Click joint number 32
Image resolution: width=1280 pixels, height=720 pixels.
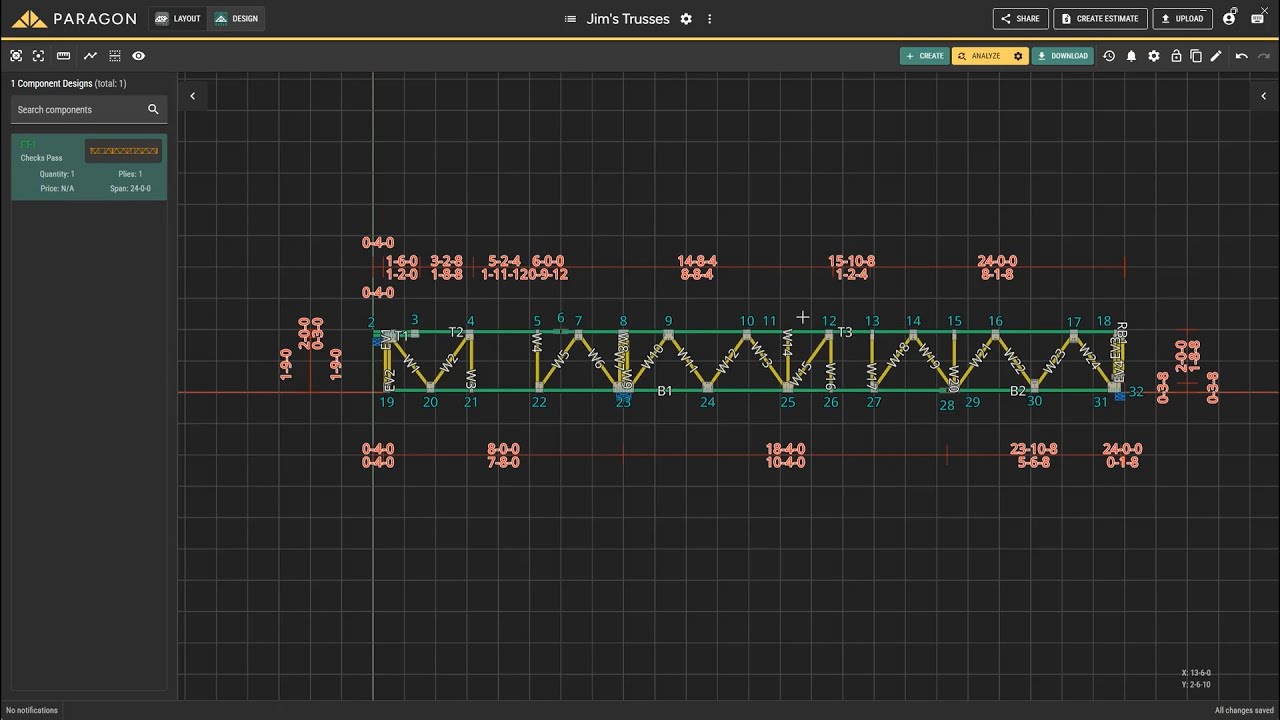coord(1136,392)
